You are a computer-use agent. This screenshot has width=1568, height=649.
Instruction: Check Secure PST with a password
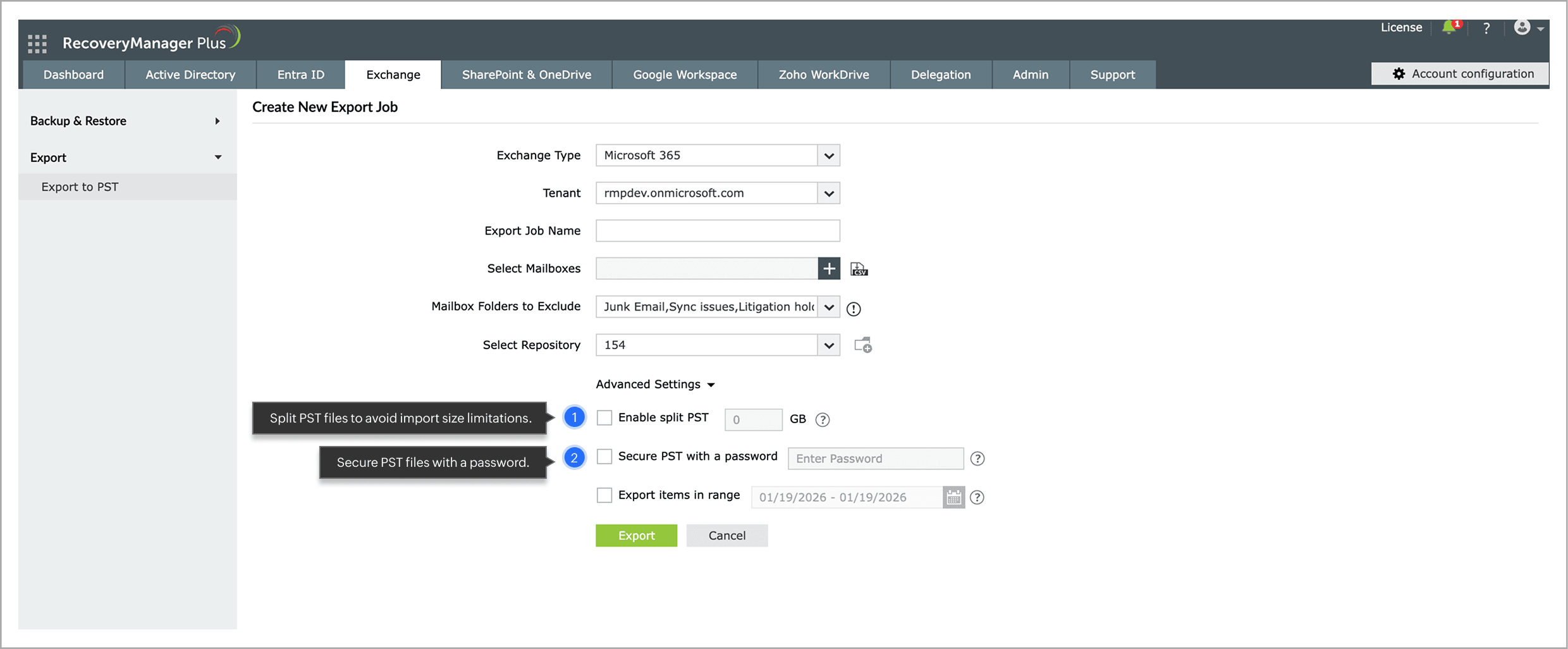[604, 457]
